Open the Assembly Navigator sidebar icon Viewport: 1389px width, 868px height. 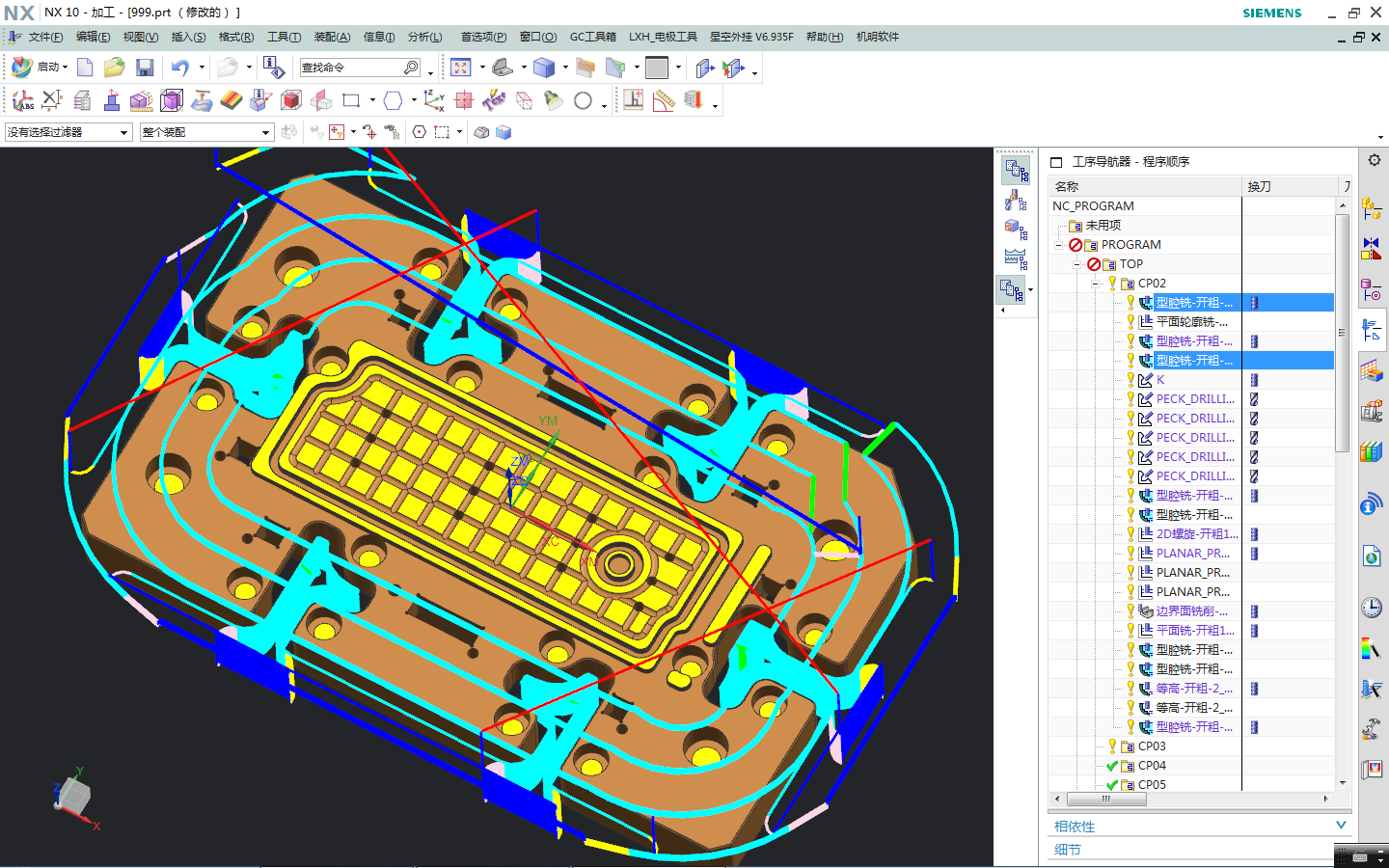[1371, 207]
